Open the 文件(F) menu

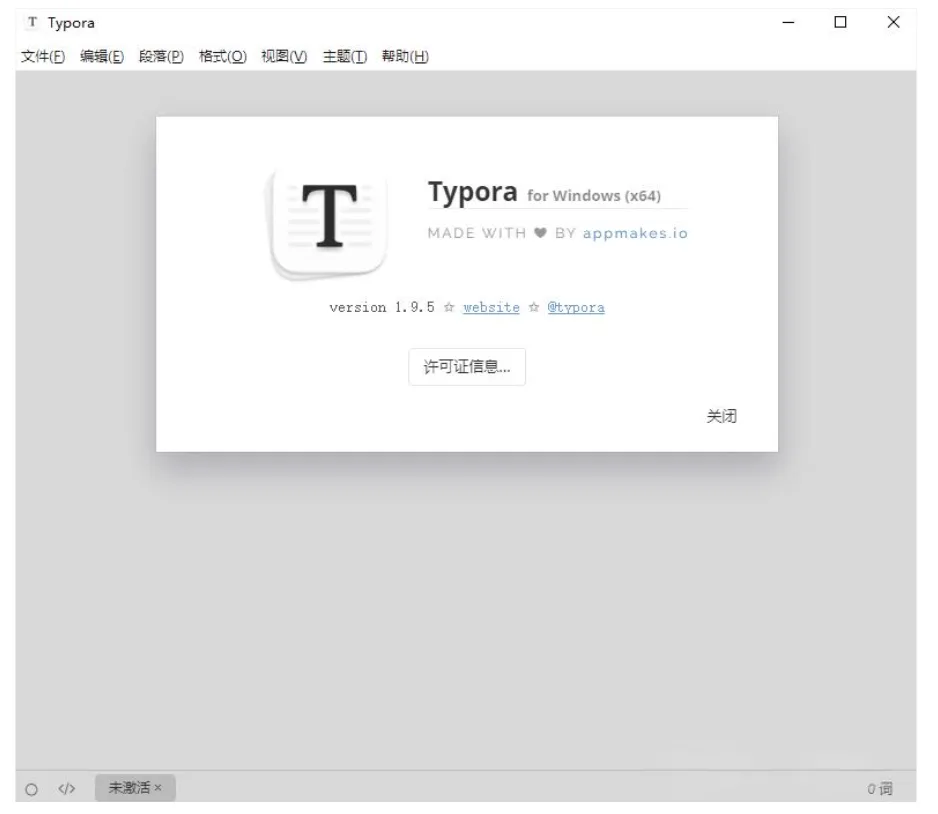point(42,56)
